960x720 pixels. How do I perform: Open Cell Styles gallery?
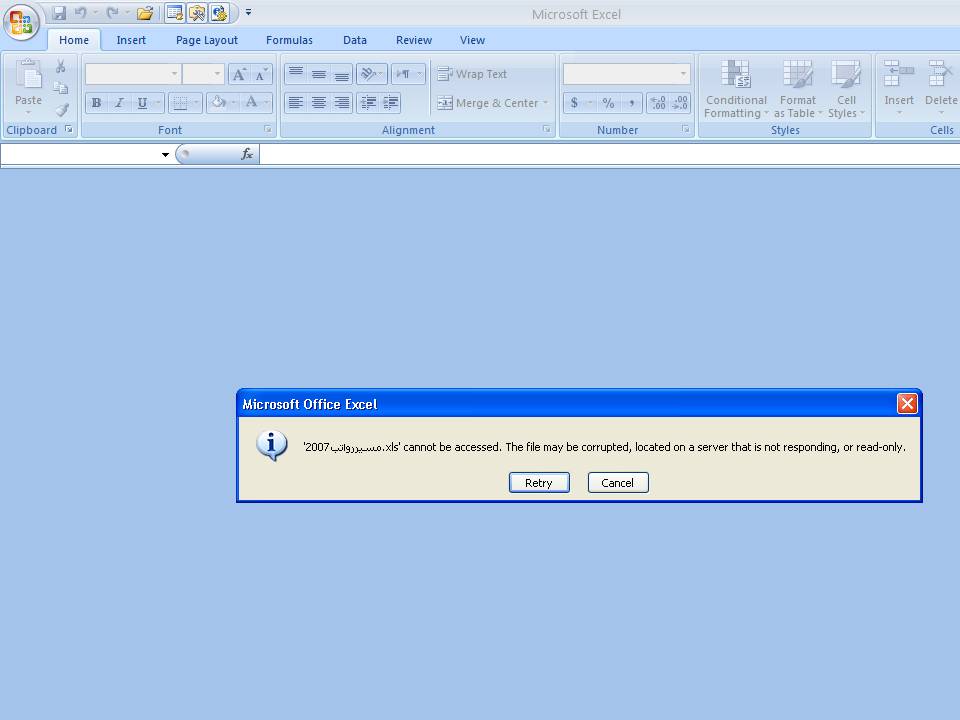coord(846,89)
